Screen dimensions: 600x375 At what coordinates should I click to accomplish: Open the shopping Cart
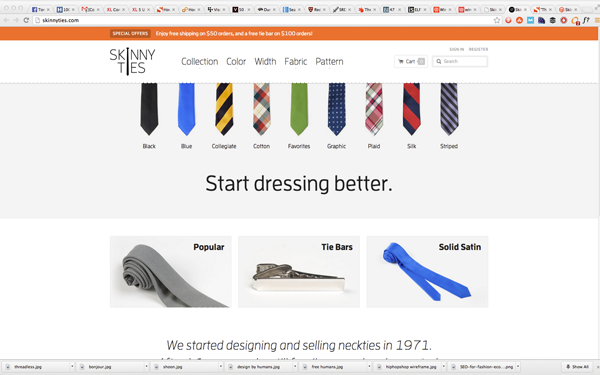click(x=411, y=61)
